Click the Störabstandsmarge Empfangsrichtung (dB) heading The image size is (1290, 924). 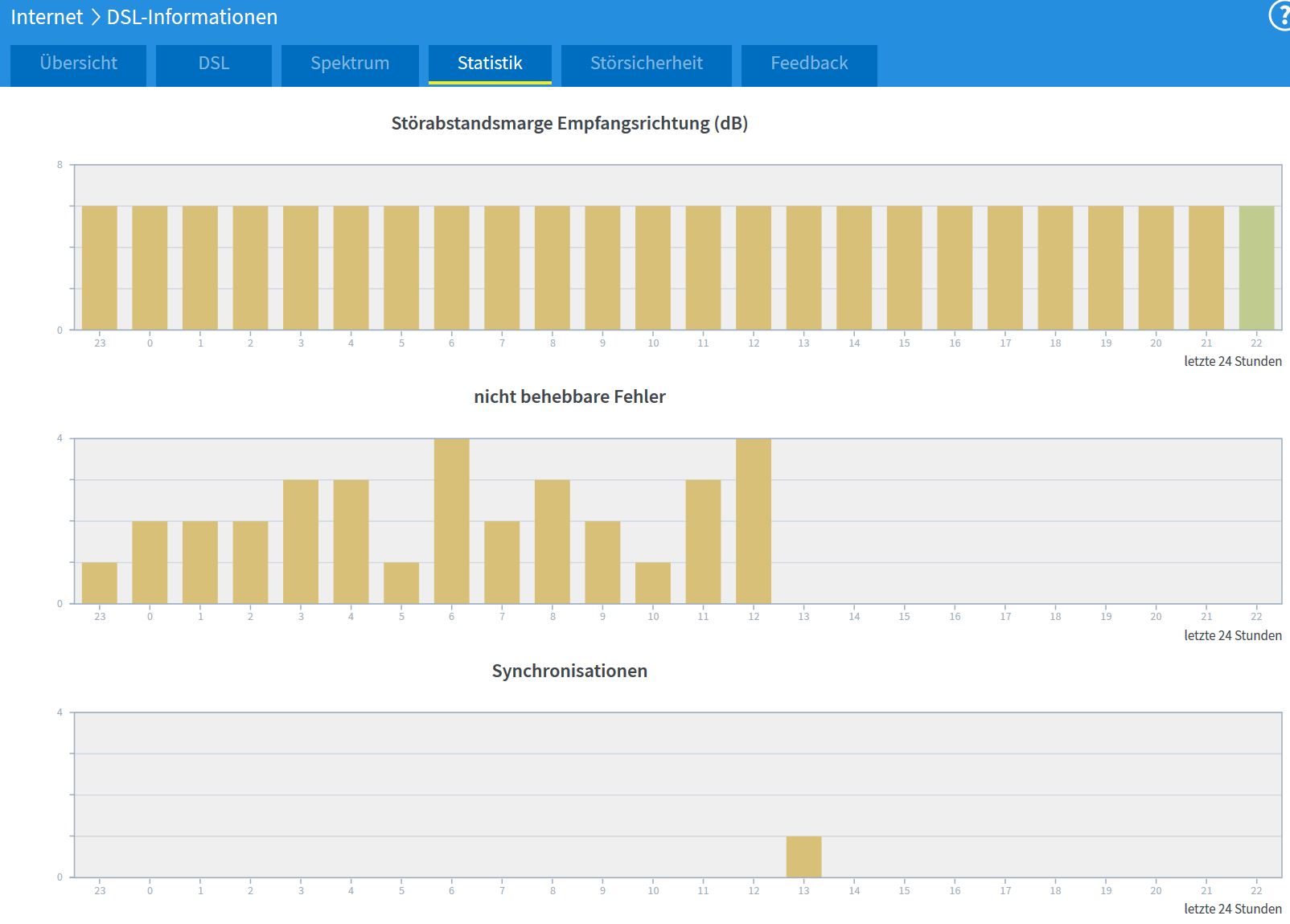[569, 123]
